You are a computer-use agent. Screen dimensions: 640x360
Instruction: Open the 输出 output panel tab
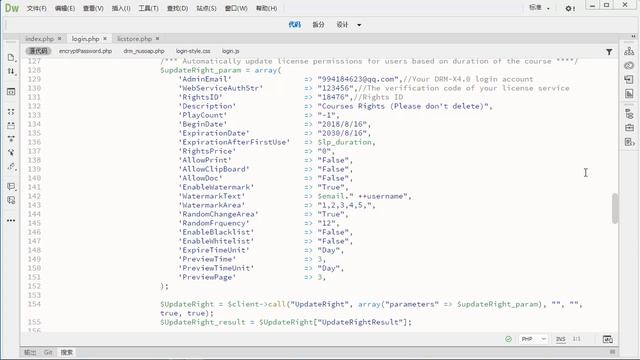tap(30, 352)
